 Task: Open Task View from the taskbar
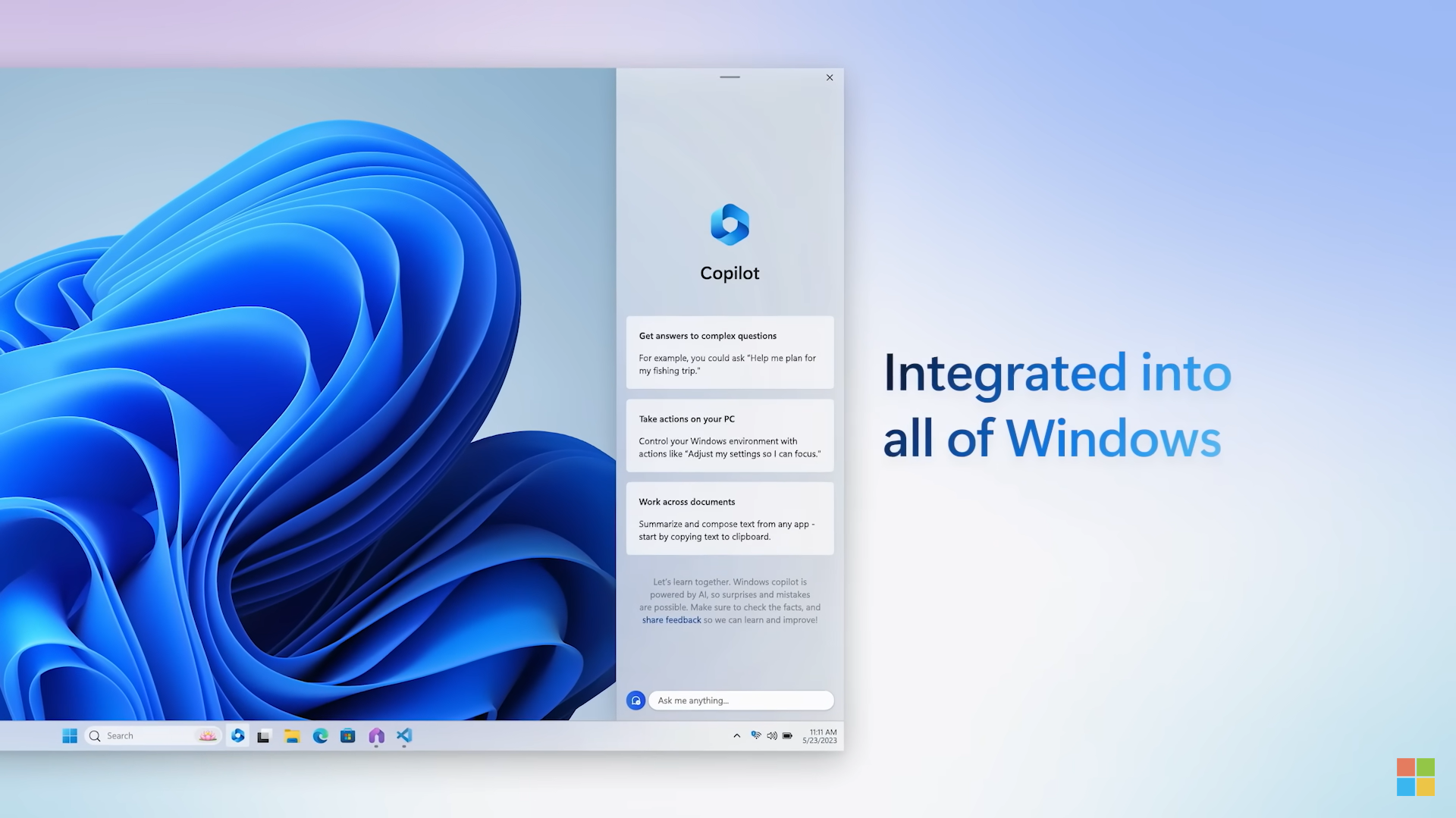pyautogui.click(x=264, y=736)
